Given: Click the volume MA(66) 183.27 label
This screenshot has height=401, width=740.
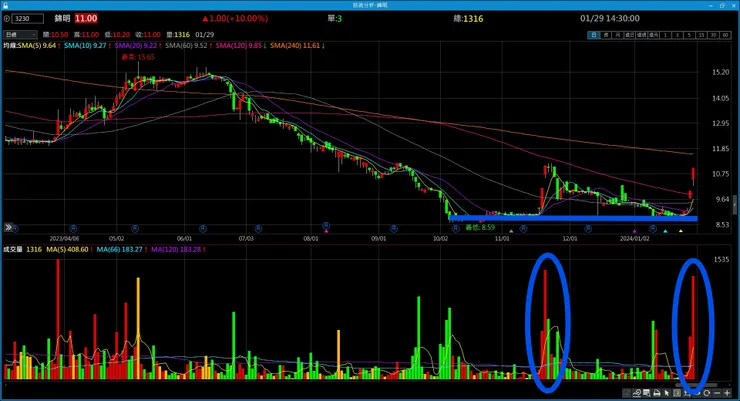Looking at the screenshot, I should click(x=119, y=250).
